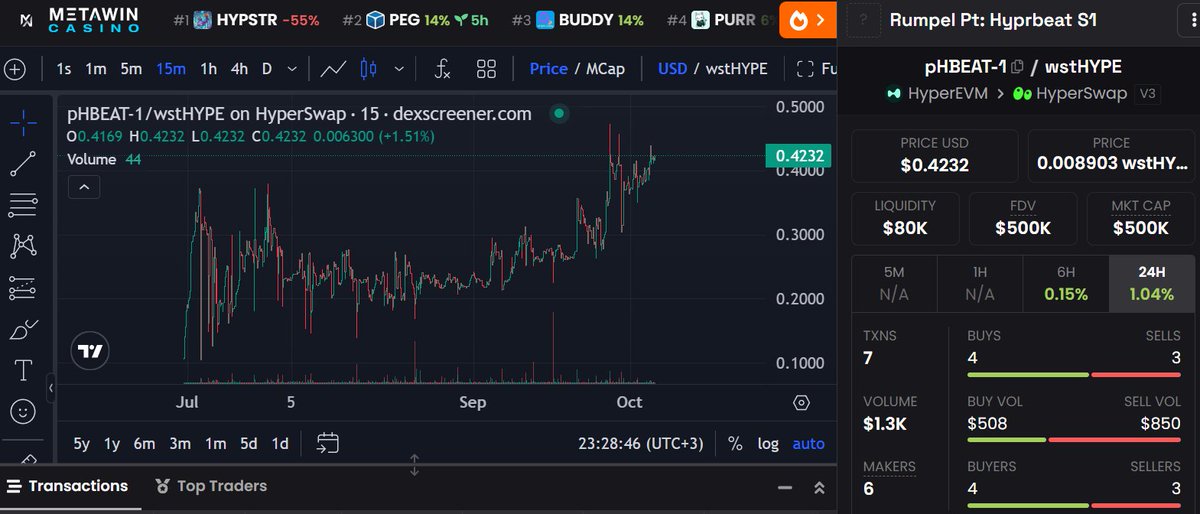Collapse the left drawing toolbar handle

coord(51,386)
